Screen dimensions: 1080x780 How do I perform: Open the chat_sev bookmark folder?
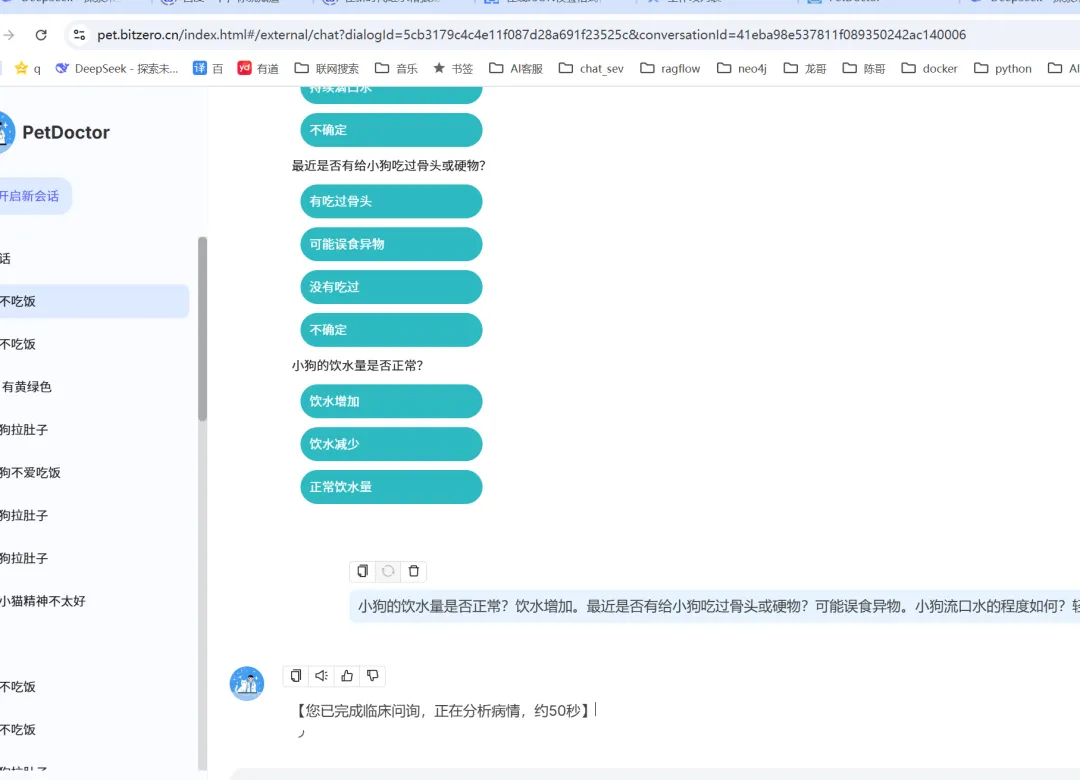point(591,68)
